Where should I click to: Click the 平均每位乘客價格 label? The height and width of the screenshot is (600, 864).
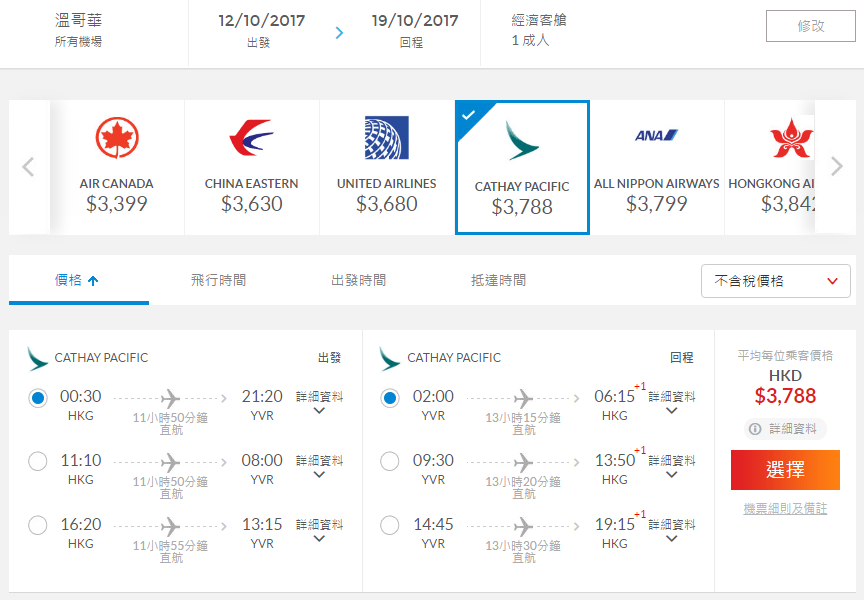[x=785, y=356]
